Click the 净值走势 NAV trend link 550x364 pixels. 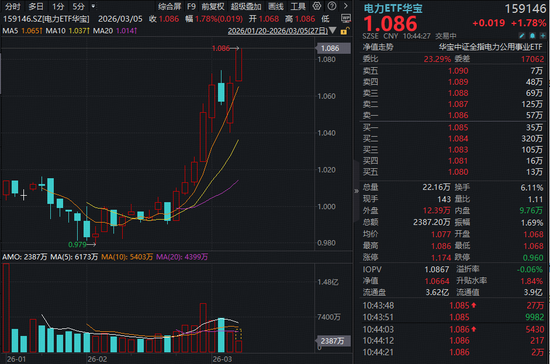pyautogui.click(x=378, y=47)
